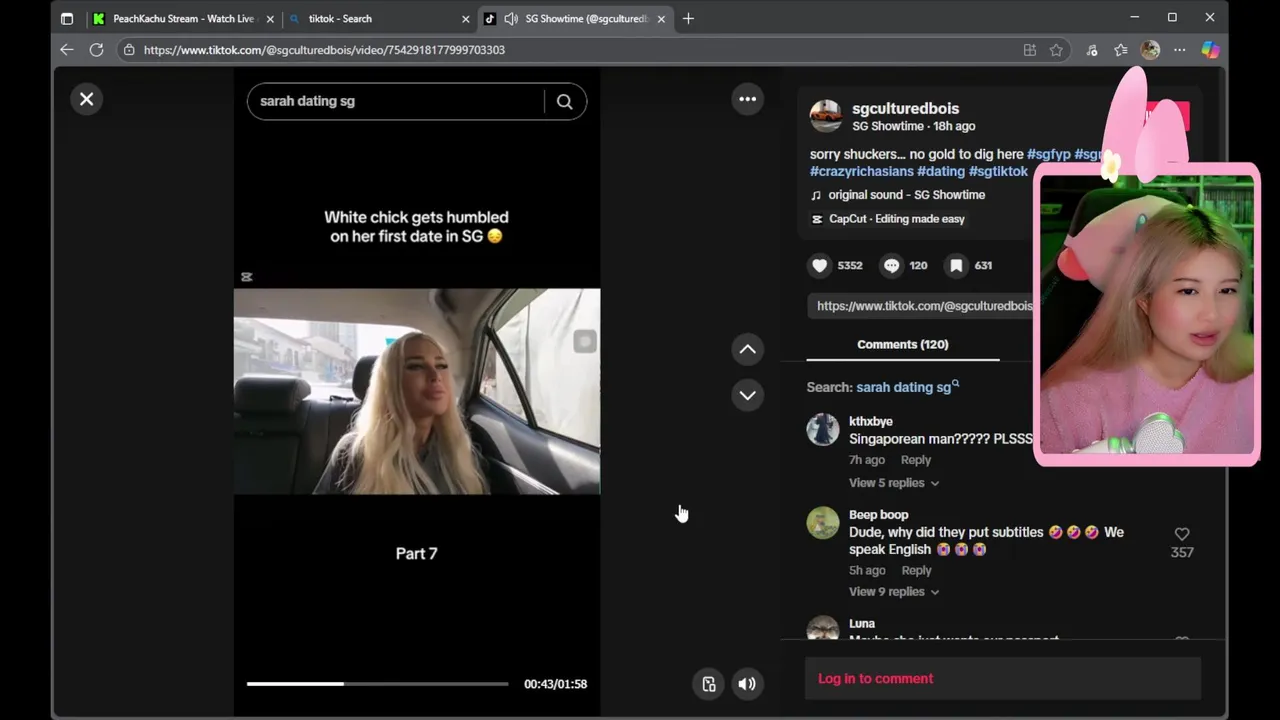Go to next video with down arrow
The image size is (1280, 720).
coord(747,395)
